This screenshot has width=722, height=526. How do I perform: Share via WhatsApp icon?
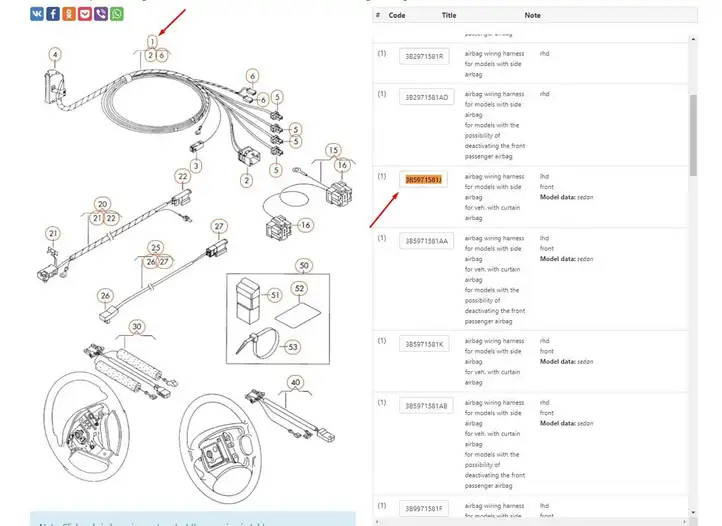pos(117,14)
